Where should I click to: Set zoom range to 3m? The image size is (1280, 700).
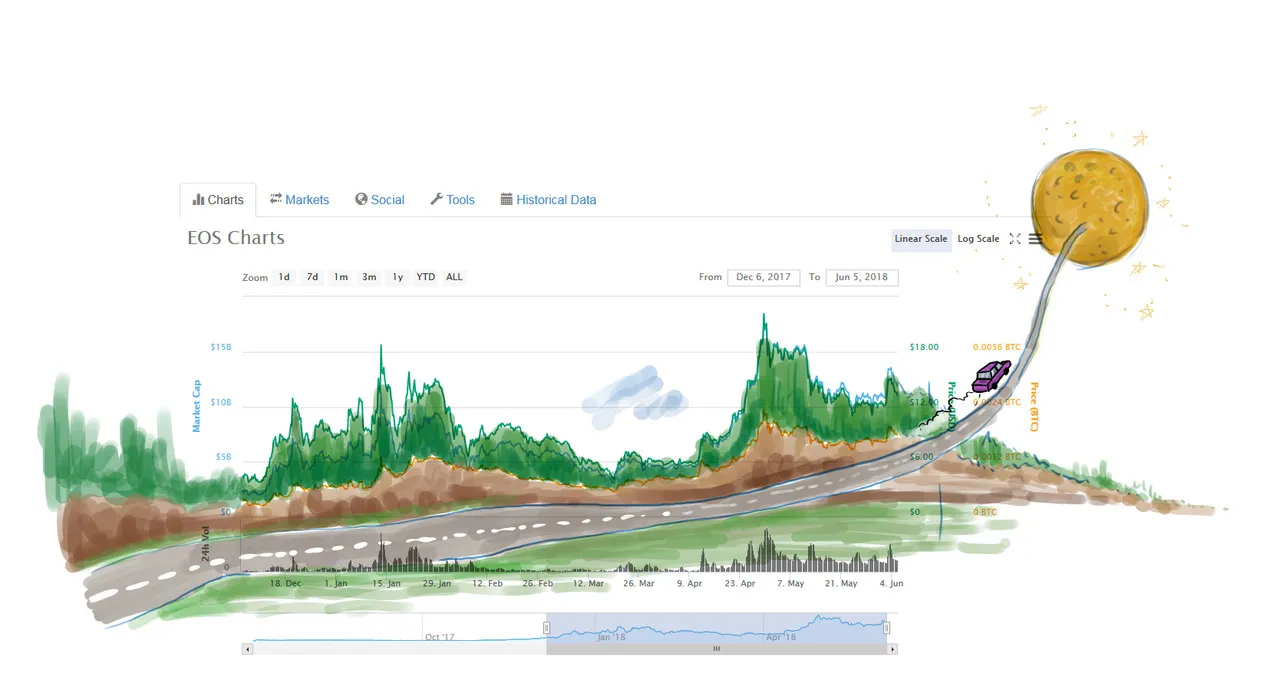(x=369, y=277)
